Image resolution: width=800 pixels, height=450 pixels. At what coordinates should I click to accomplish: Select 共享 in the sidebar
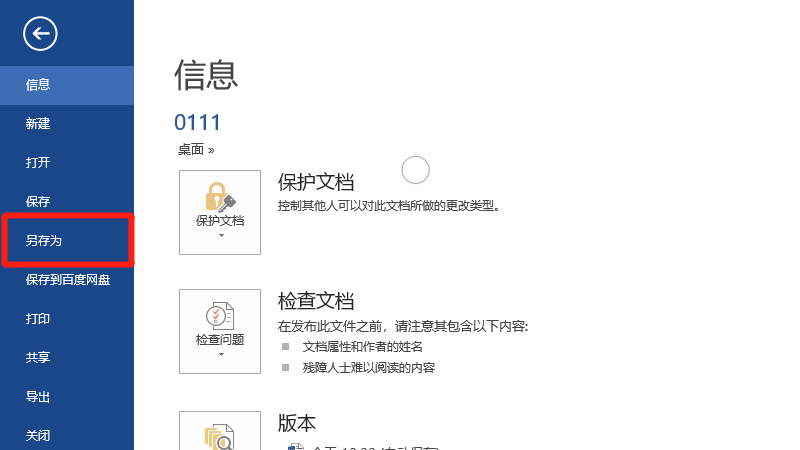coord(38,358)
